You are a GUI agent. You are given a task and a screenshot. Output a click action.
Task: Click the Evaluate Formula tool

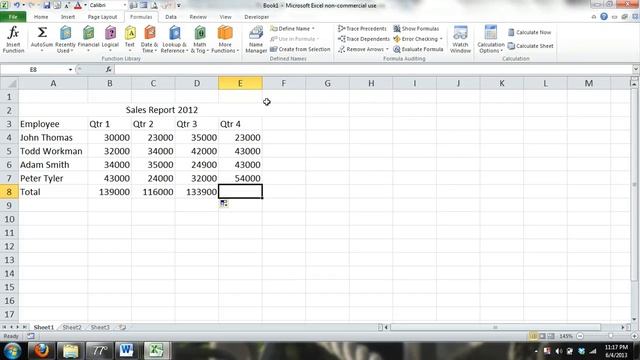click(x=418, y=49)
